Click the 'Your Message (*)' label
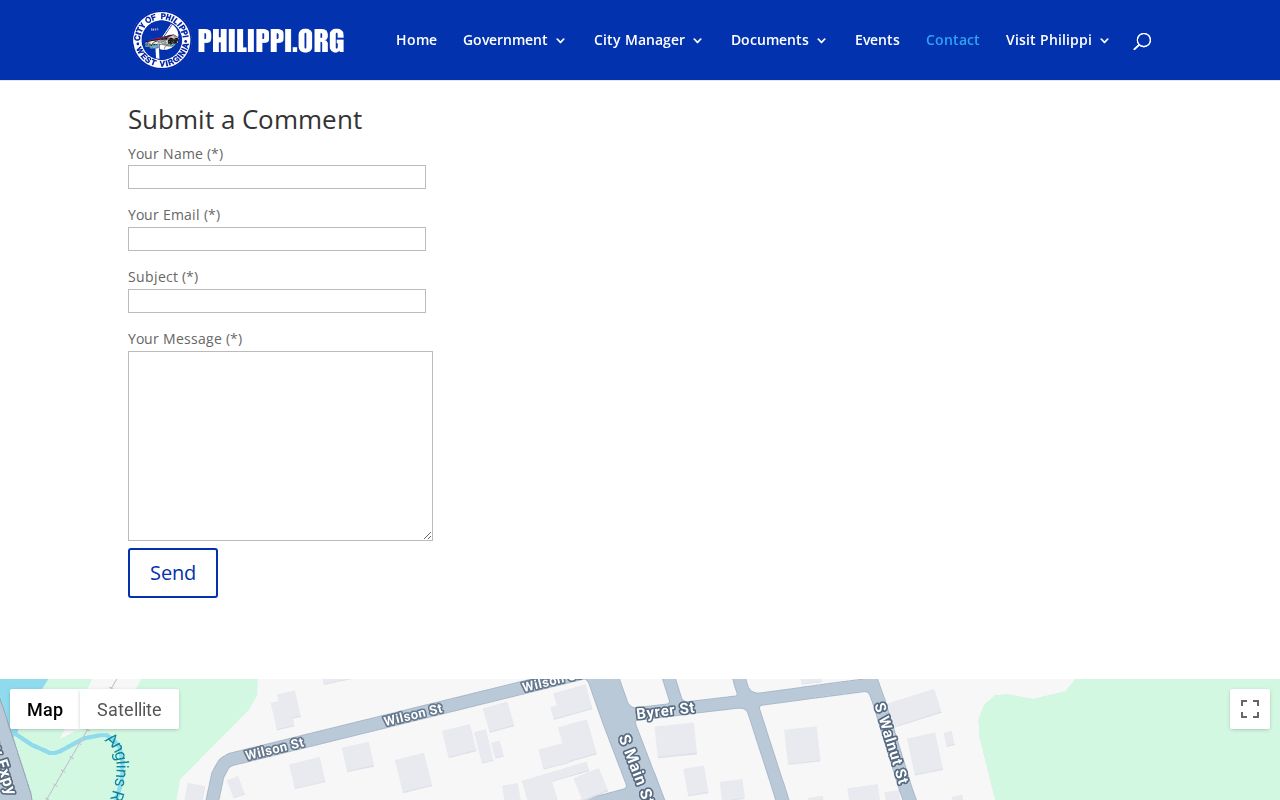The width and height of the screenshot is (1280, 800). point(185,339)
